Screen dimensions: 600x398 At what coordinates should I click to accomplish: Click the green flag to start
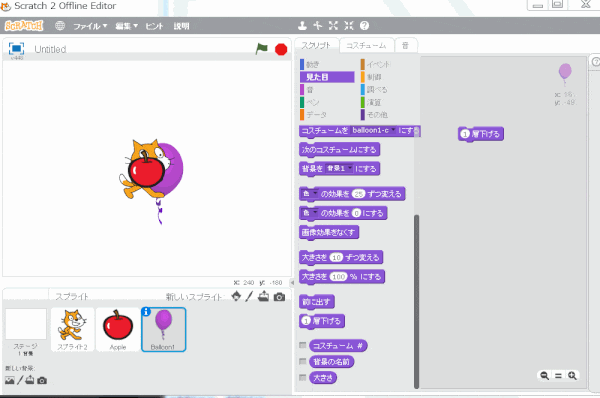262,49
